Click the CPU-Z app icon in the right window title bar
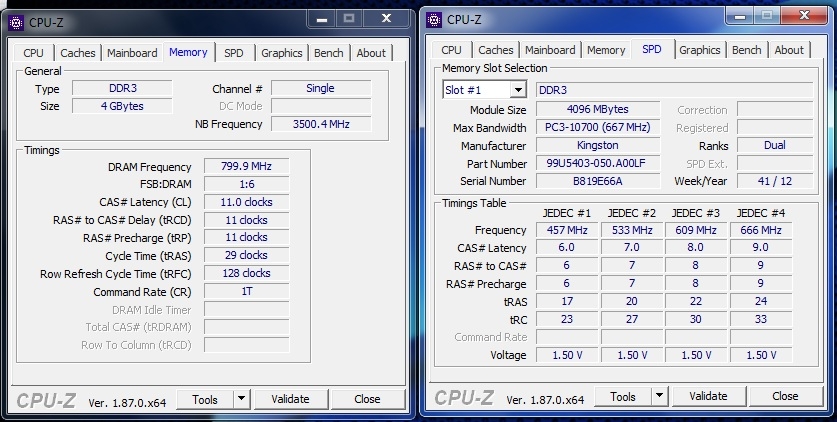 click(x=435, y=20)
